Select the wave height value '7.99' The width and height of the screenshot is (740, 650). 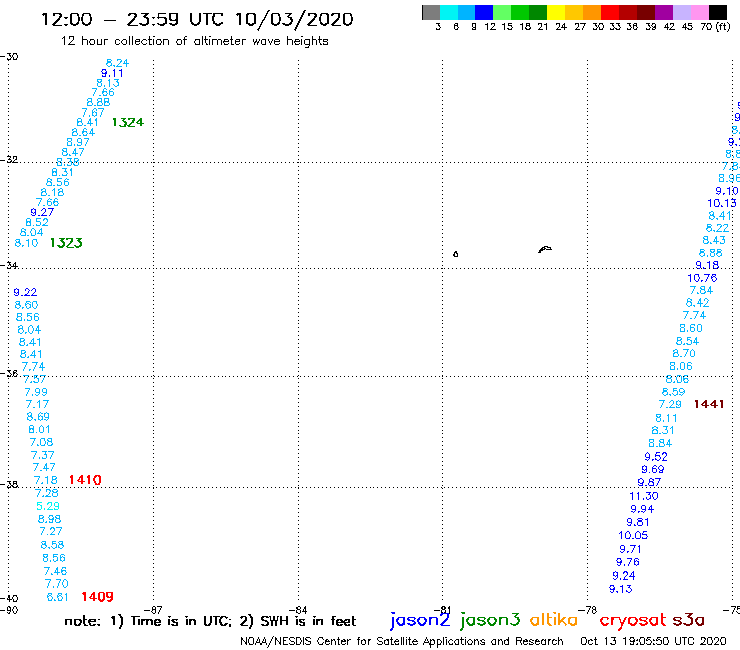36,392
